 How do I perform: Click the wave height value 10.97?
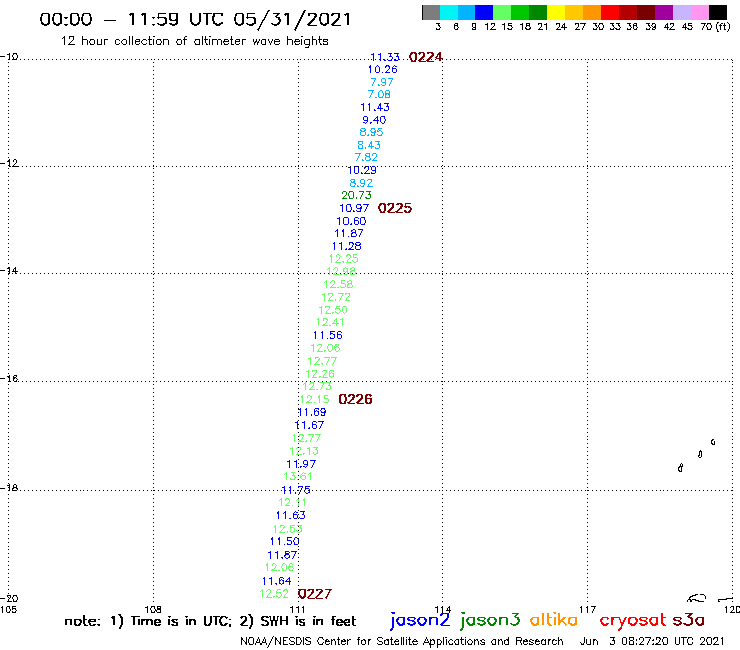click(x=354, y=208)
